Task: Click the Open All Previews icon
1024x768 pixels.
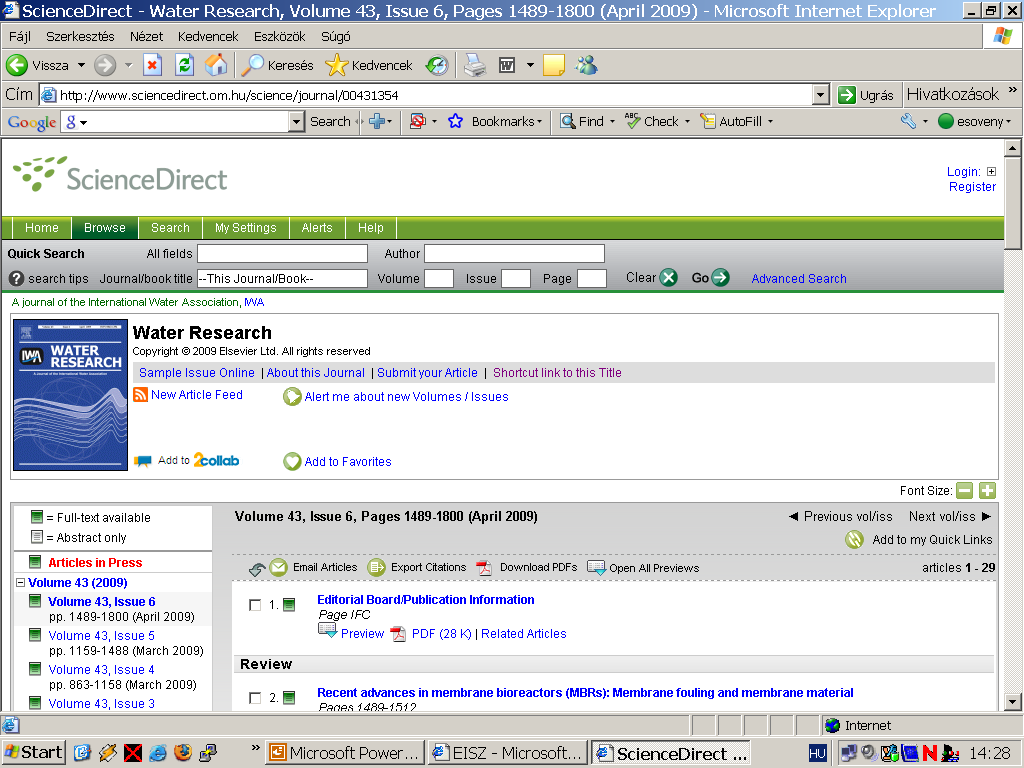Action: pos(597,568)
